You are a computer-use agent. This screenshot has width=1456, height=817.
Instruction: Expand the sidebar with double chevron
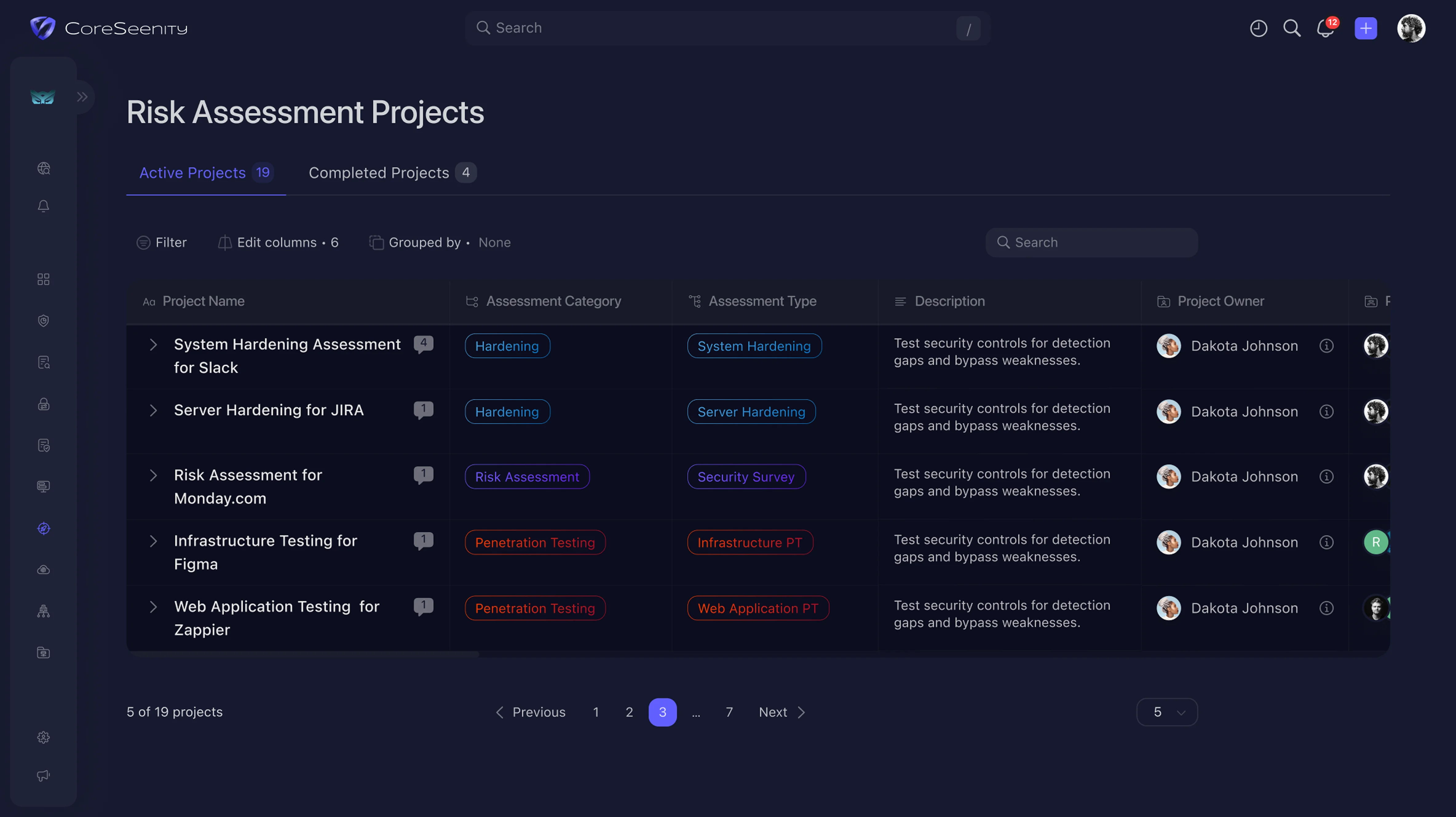(x=82, y=97)
